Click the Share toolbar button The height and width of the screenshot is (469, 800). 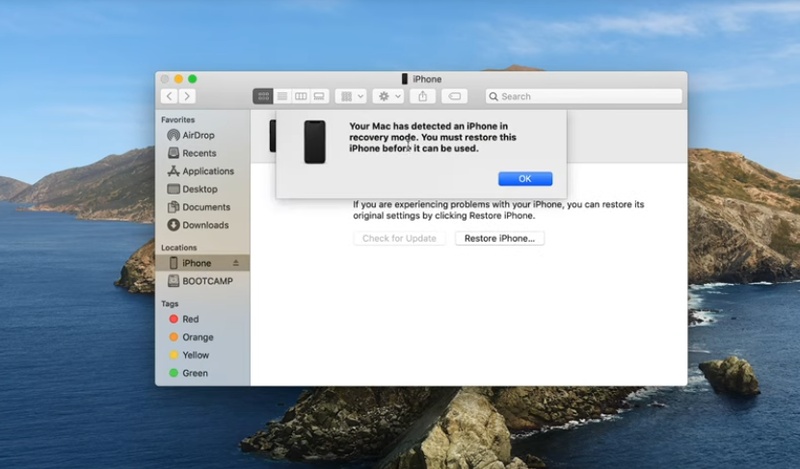click(x=423, y=96)
